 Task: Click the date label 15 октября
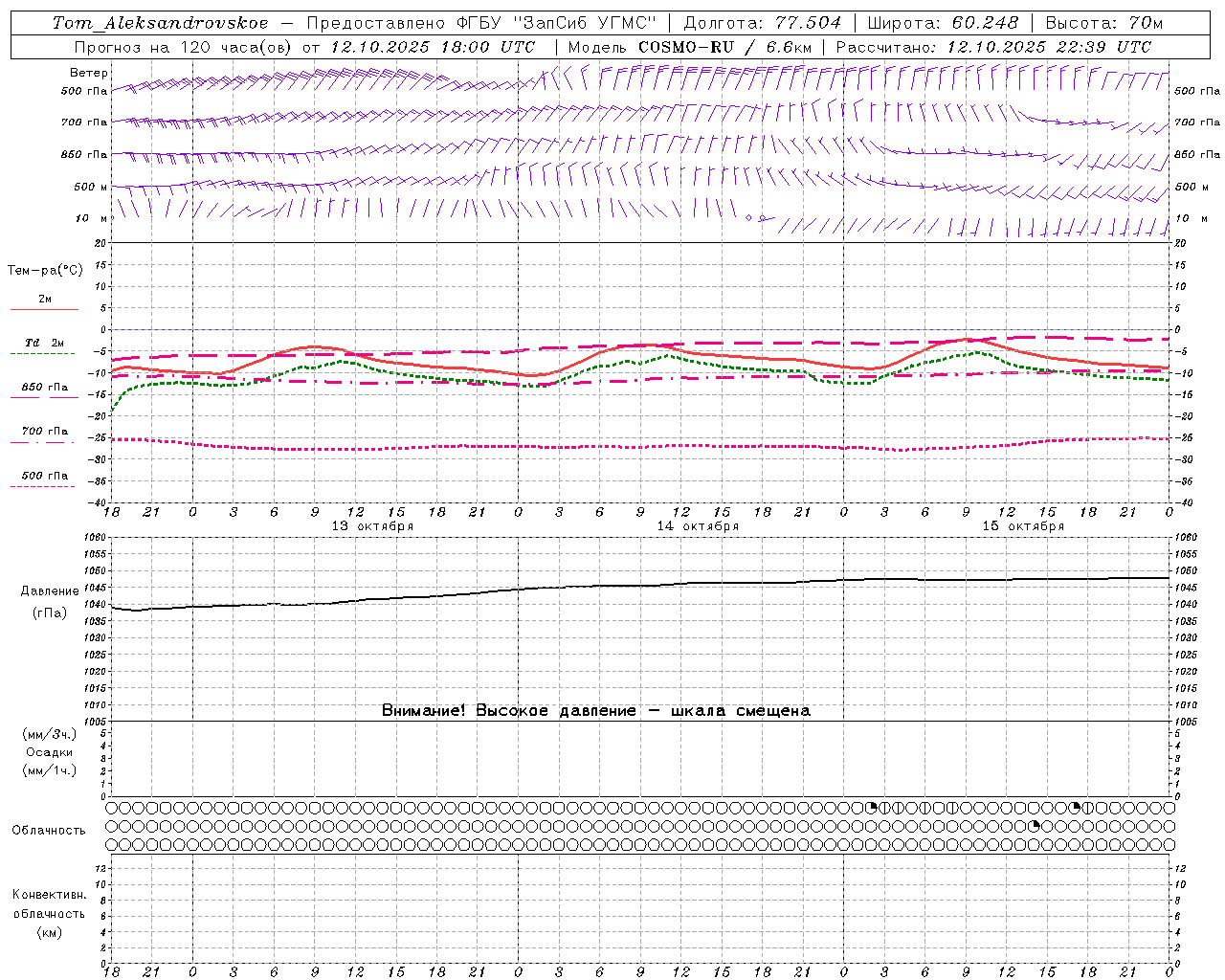pos(1023,526)
